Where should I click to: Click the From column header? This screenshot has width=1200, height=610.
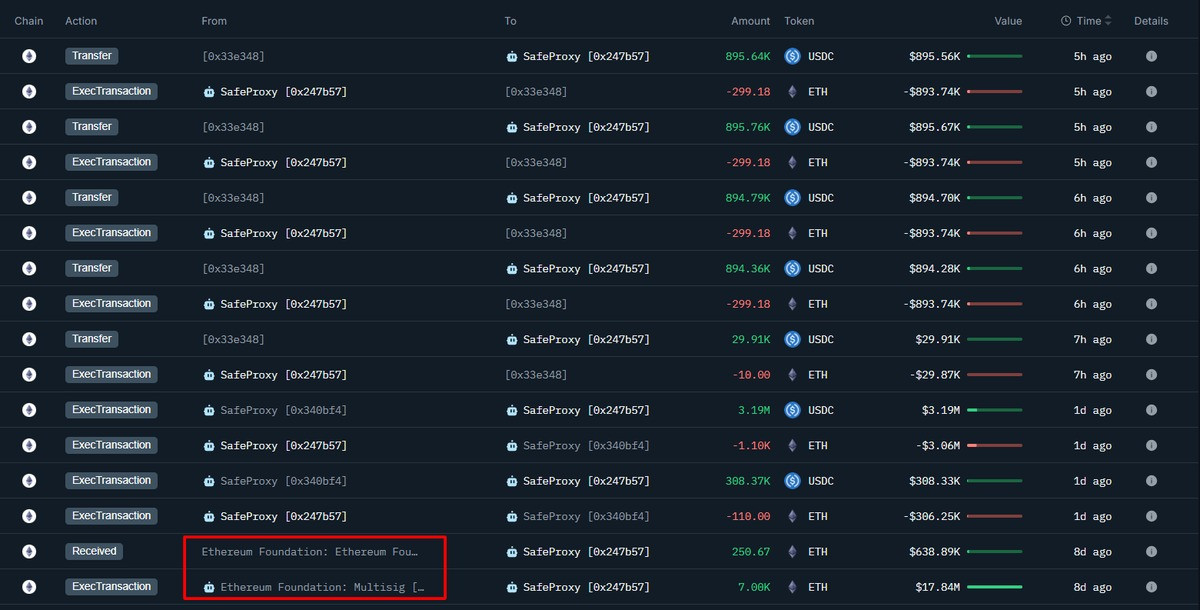214,21
